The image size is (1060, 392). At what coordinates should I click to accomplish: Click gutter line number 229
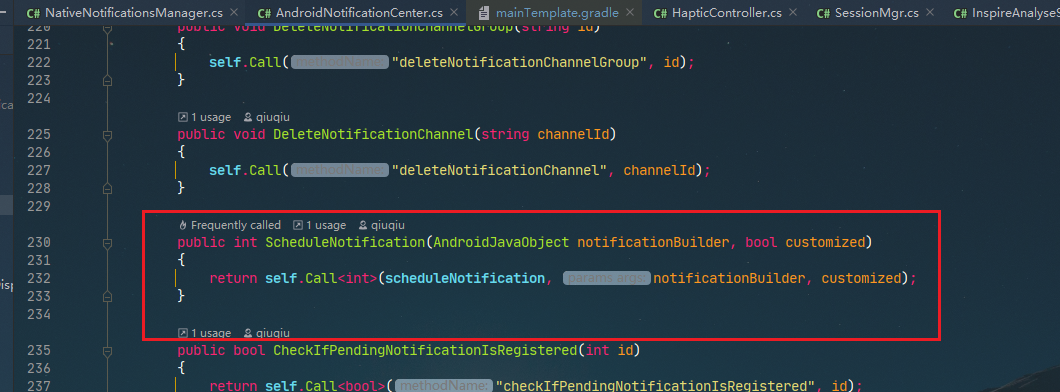point(39,206)
